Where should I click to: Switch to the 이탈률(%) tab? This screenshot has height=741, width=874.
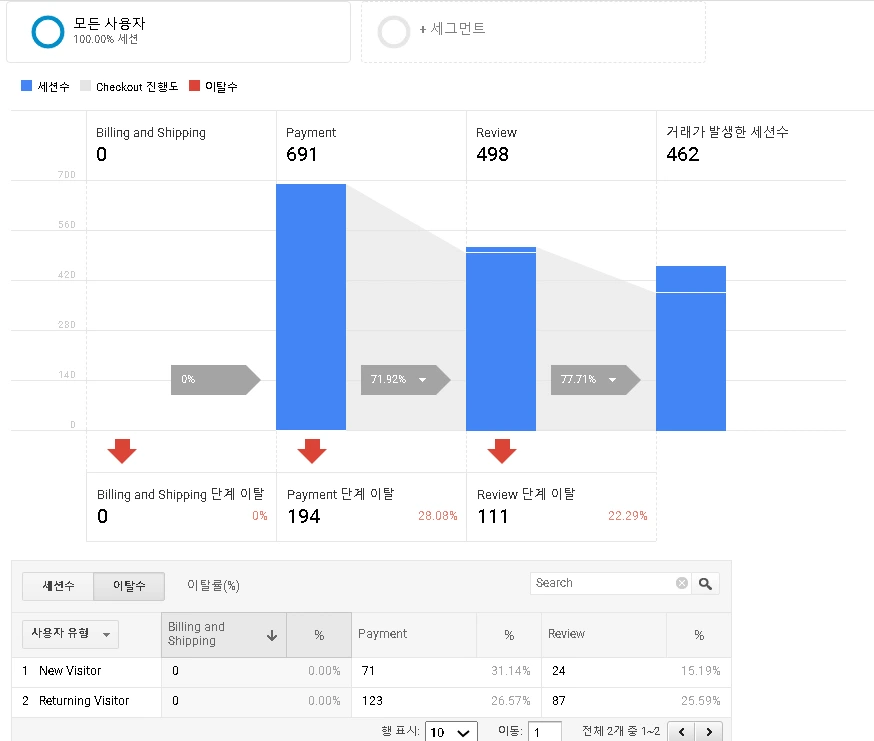point(213,585)
